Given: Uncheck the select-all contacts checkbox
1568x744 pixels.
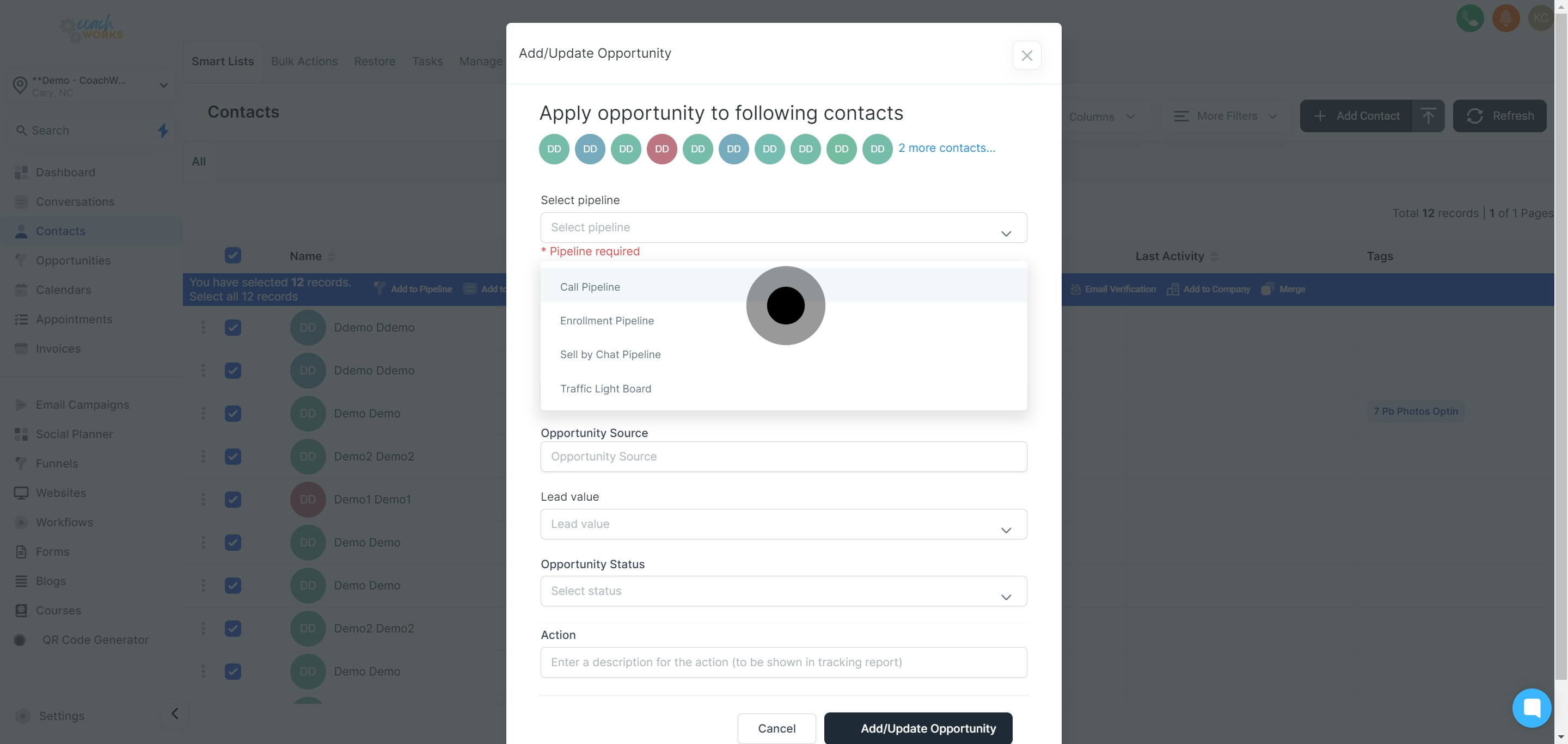Looking at the screenshot, I should point(233,255).
